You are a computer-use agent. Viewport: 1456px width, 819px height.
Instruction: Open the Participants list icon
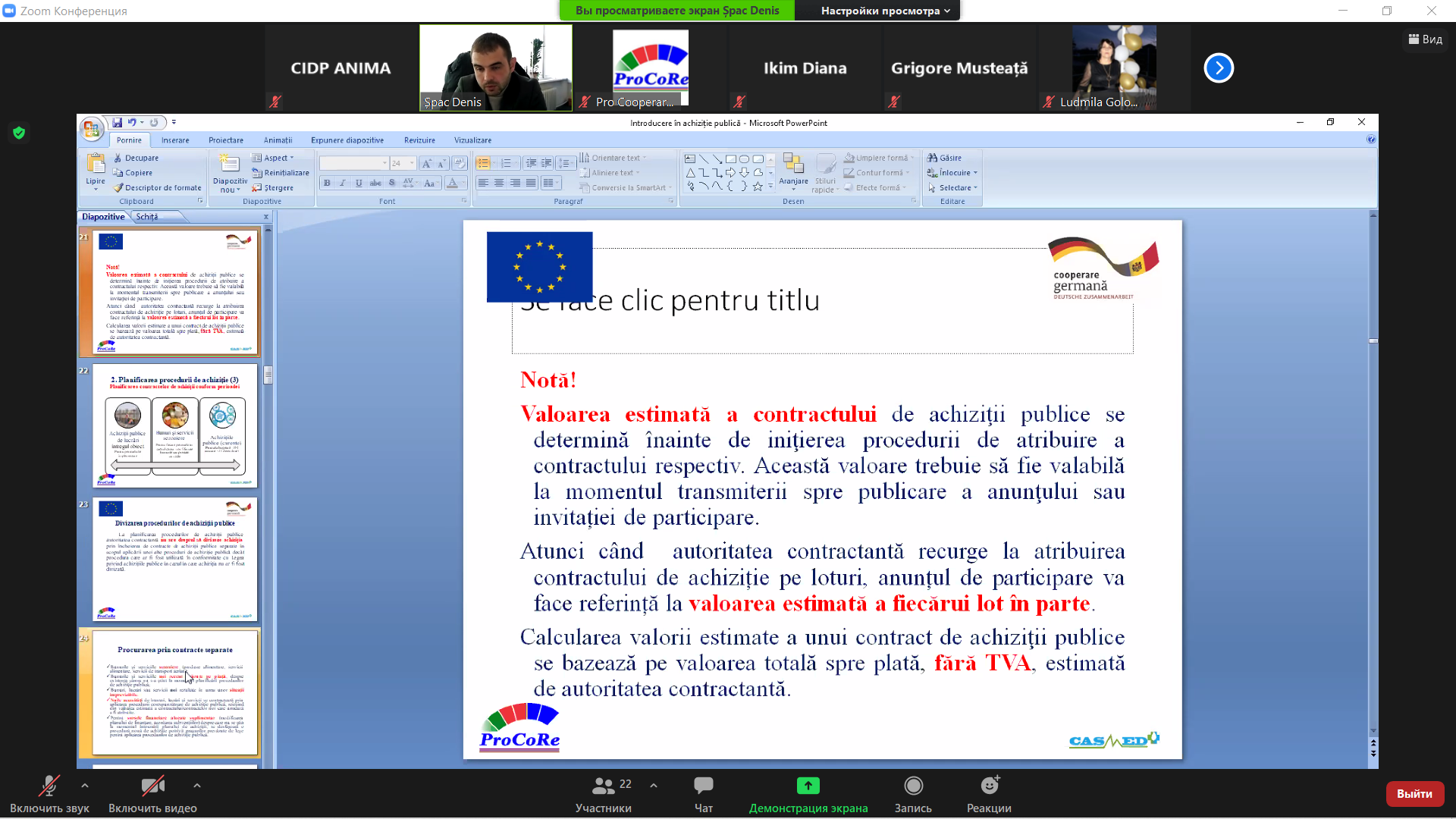pos(604,786)
